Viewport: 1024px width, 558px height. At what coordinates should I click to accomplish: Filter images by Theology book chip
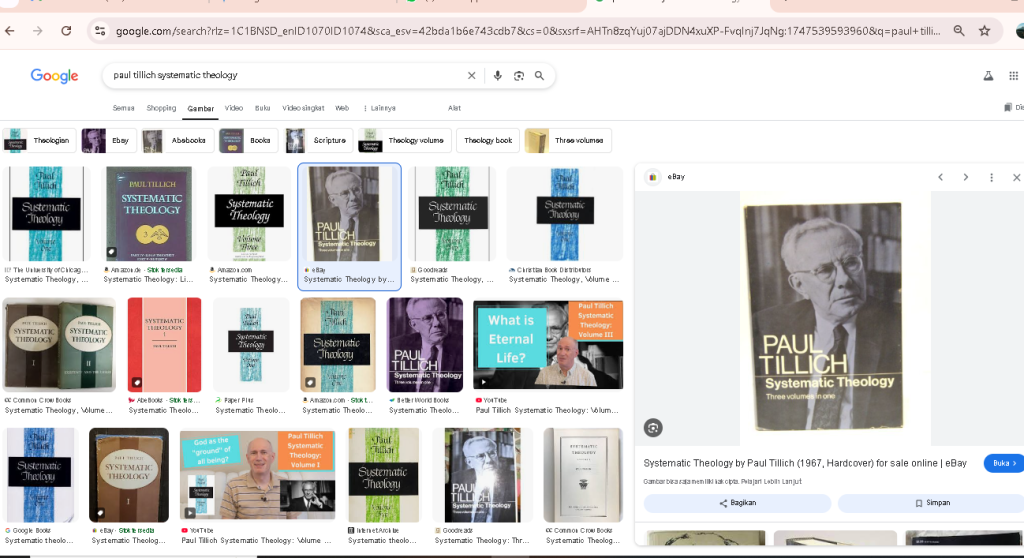(x=488, y=140)
